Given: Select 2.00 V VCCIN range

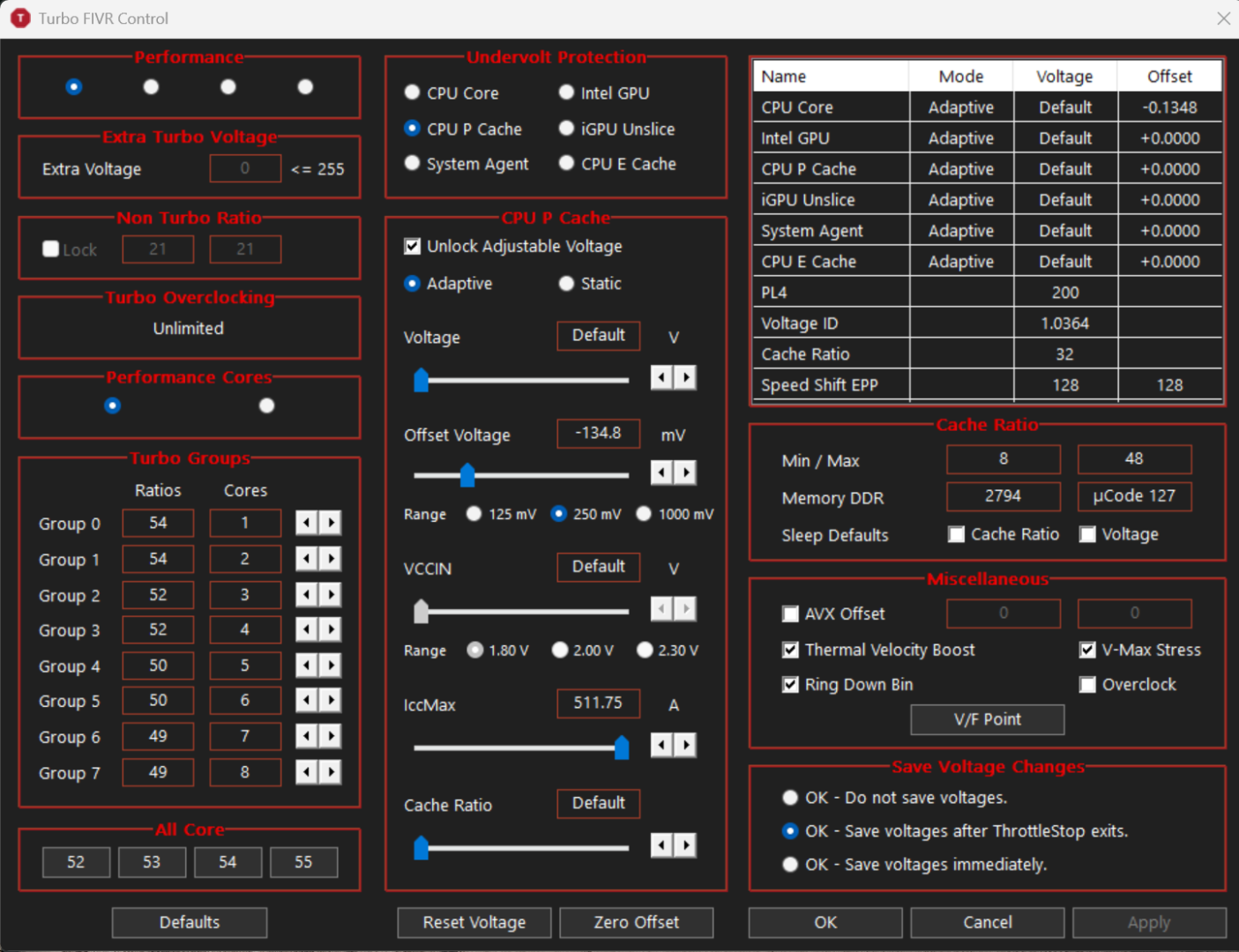Looking at the screenshot, I should pyautogui.click(x=582, y=651).
